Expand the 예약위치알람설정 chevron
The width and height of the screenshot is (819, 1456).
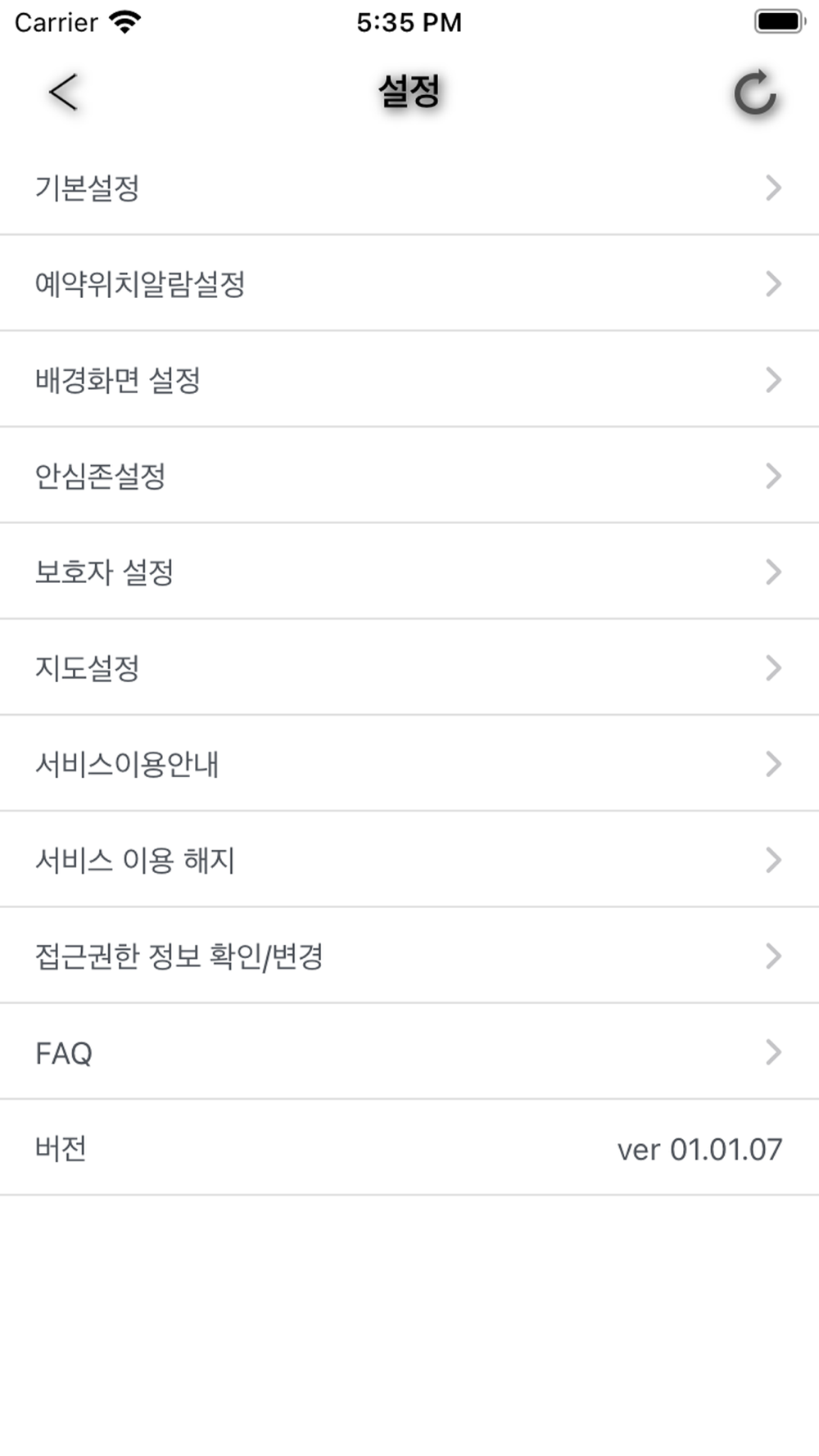pos(773,283)
